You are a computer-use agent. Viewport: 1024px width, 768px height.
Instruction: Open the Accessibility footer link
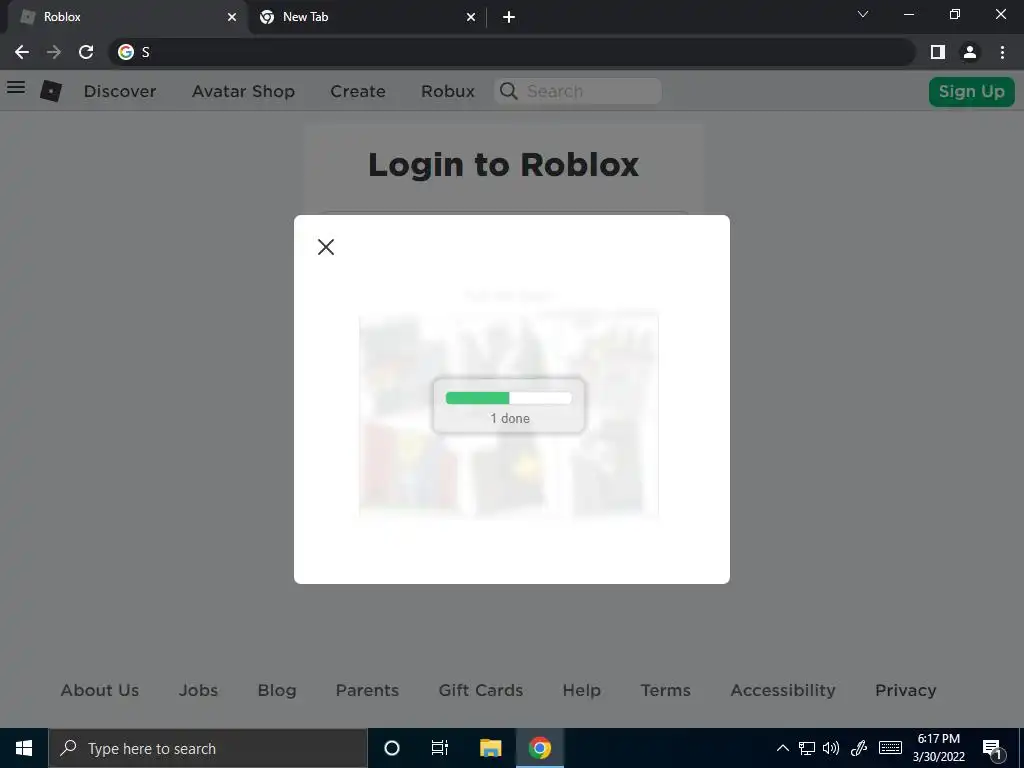[783, 690]
